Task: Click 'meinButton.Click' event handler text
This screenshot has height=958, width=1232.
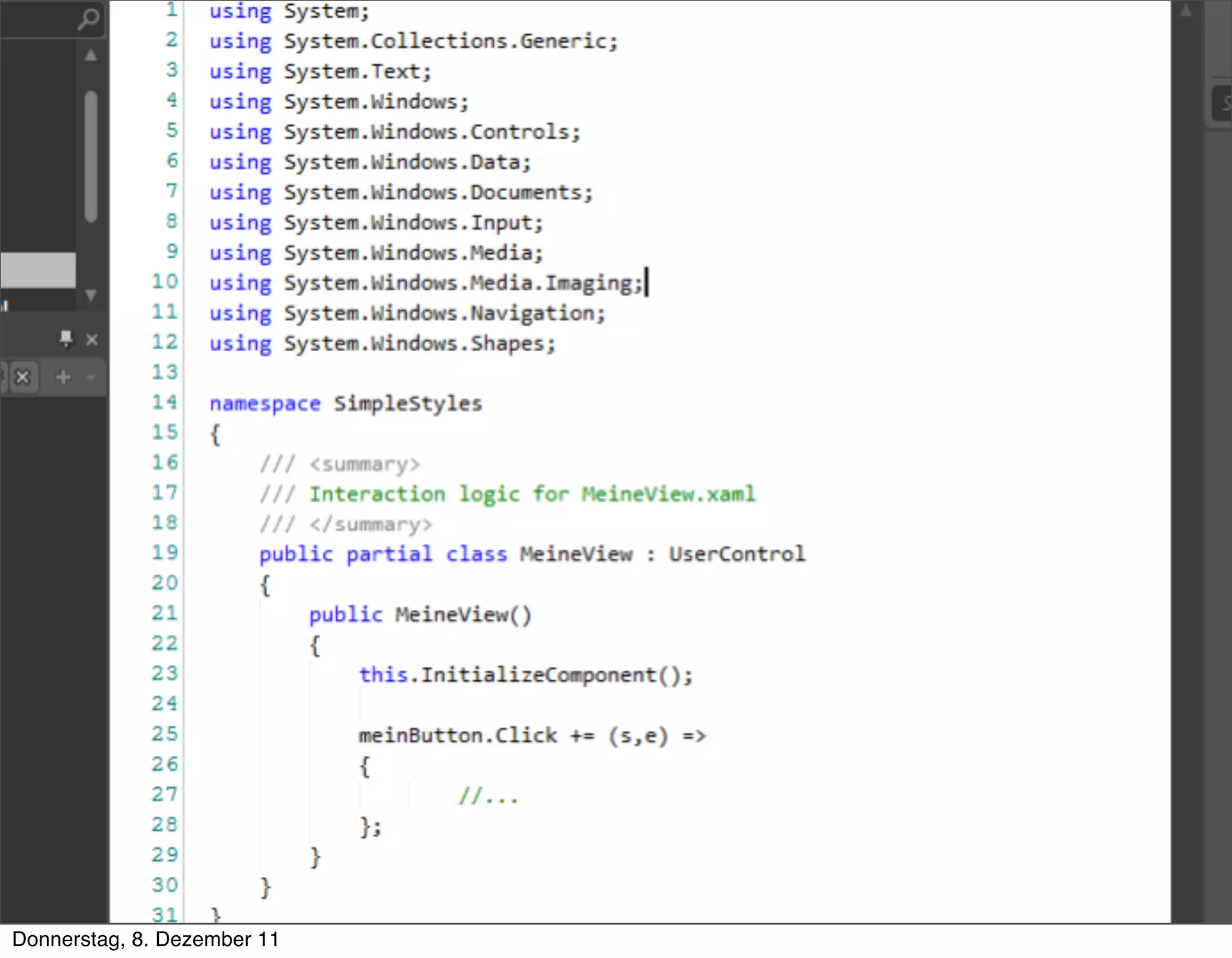Action: click(x=457, y=735)
